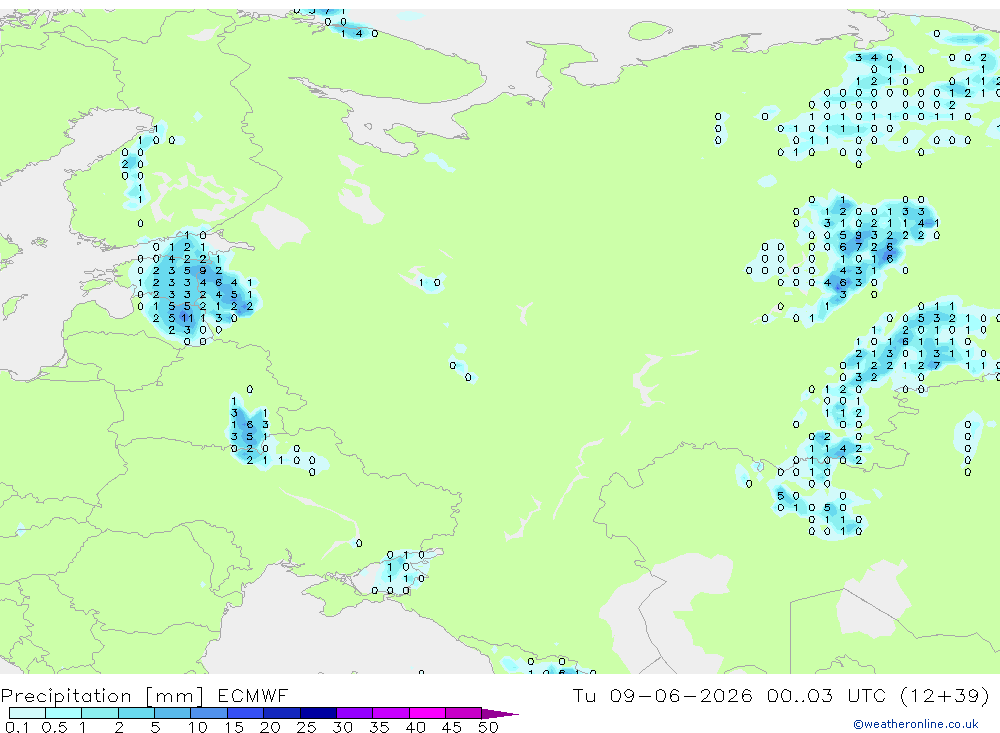Click the "11" precipitation value on the map
The image size is (1000, 733).
click(187, 318)
